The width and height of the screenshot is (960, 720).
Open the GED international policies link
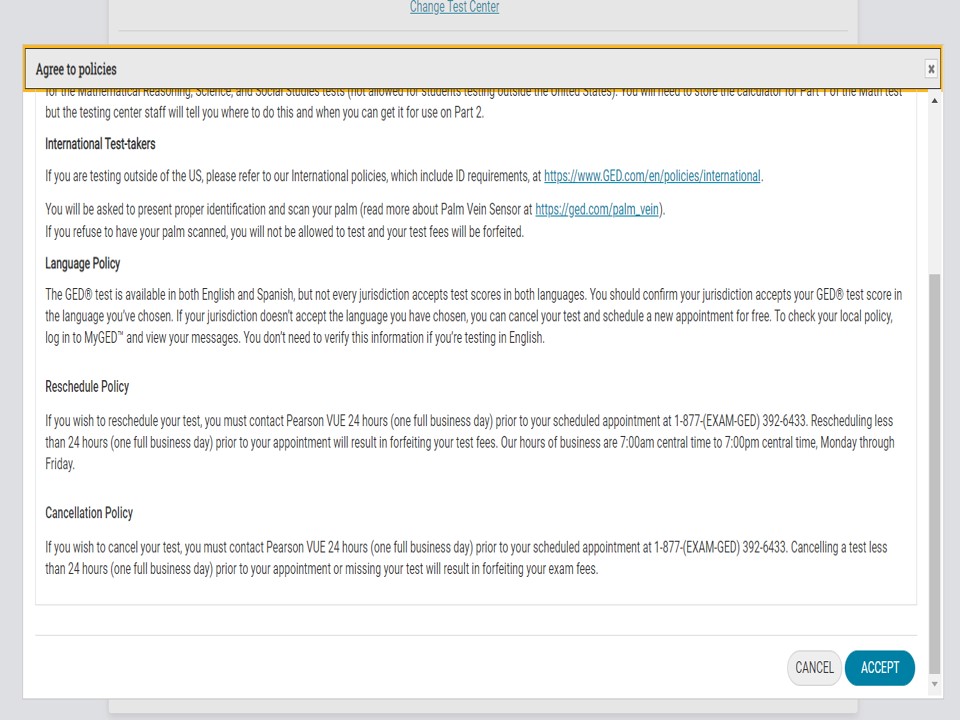pos(651,176)
